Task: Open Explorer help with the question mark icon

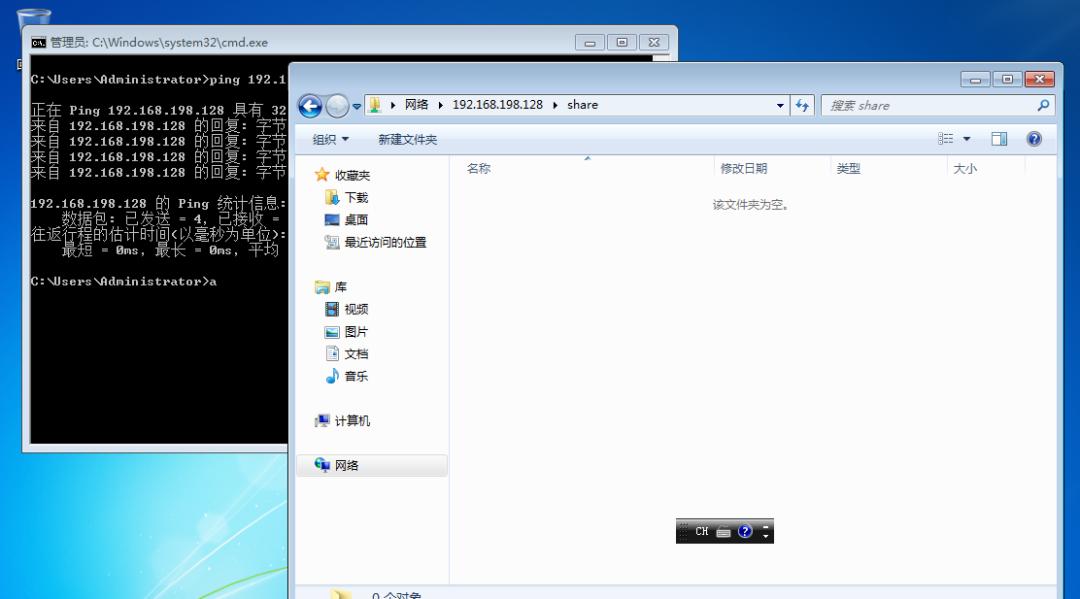Action: (x=1034, y=139)
